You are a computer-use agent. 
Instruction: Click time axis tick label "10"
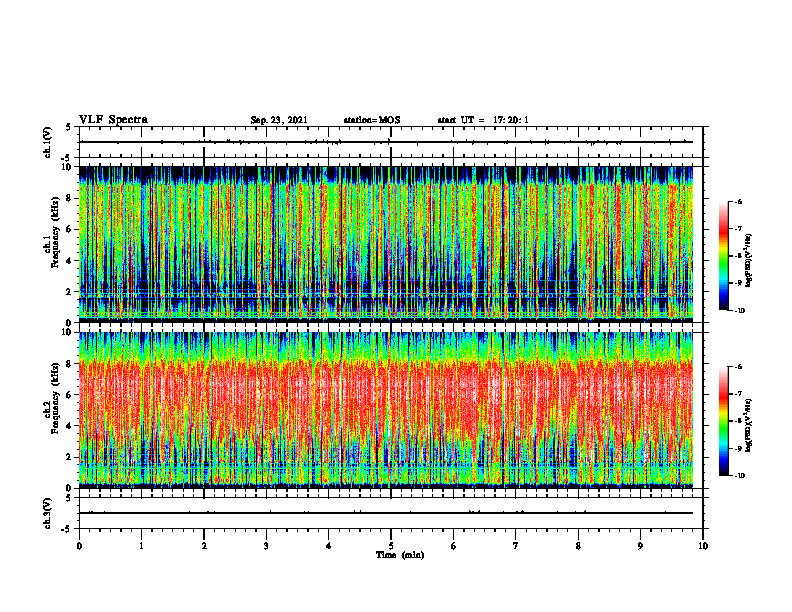(703, 546)
